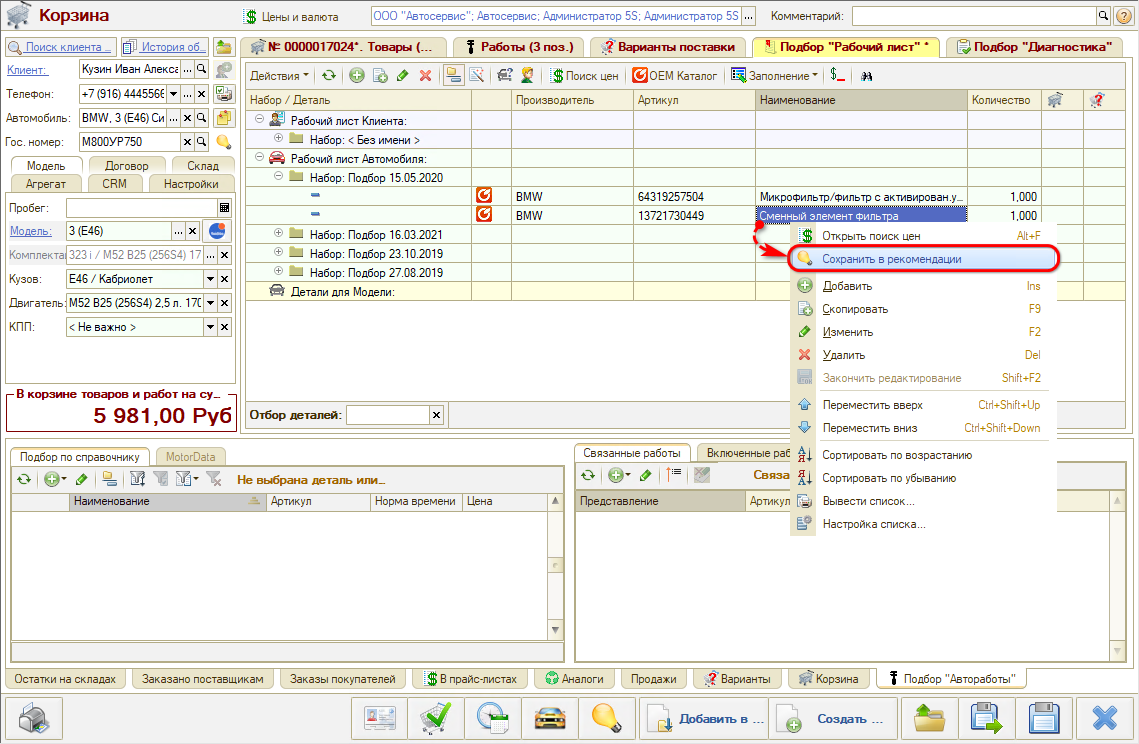Click the plain floppy disk save icon

tap(1044, 719)
